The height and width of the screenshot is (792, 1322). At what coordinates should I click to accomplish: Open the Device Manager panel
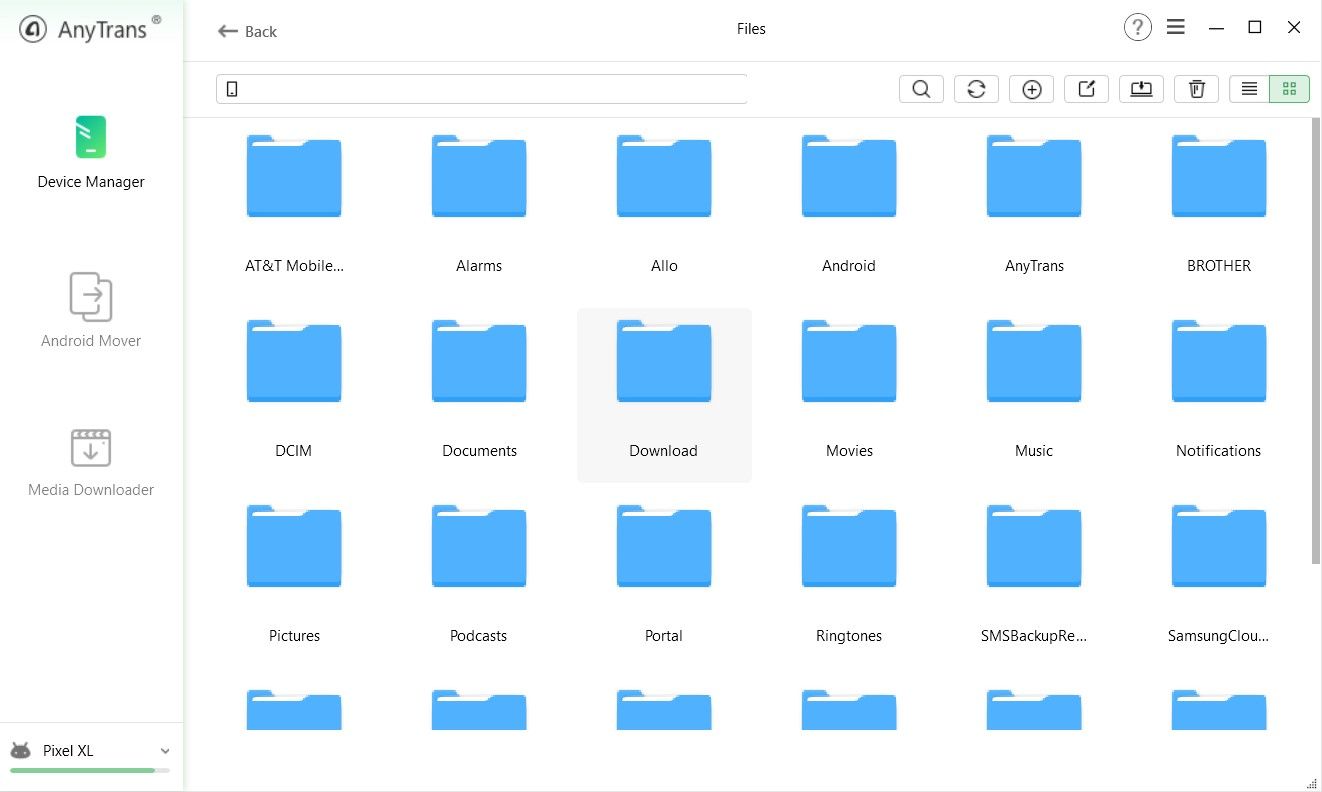(x=90, y=152)
